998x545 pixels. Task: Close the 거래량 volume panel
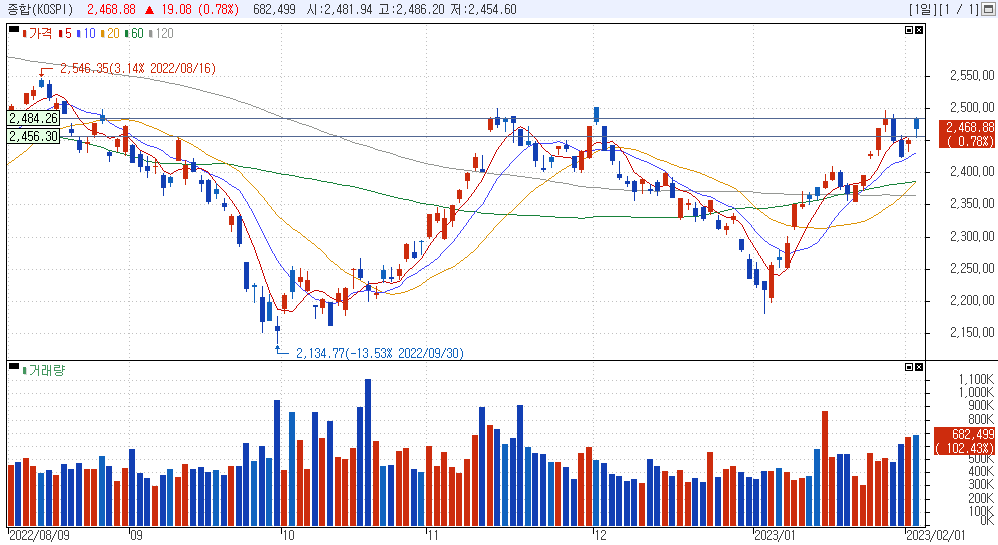tap(918, 367)
